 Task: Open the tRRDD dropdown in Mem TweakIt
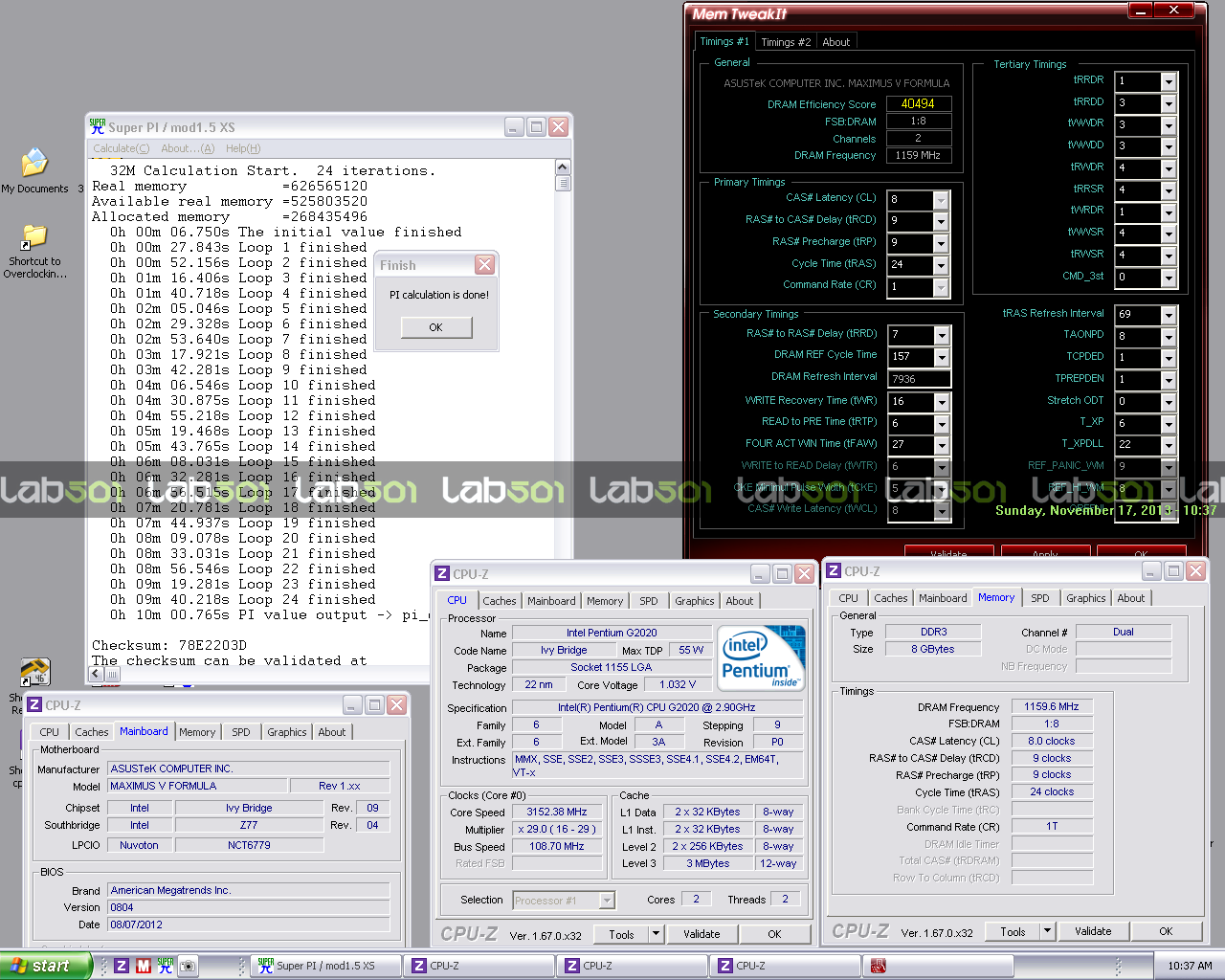(x=1169, y=103)
